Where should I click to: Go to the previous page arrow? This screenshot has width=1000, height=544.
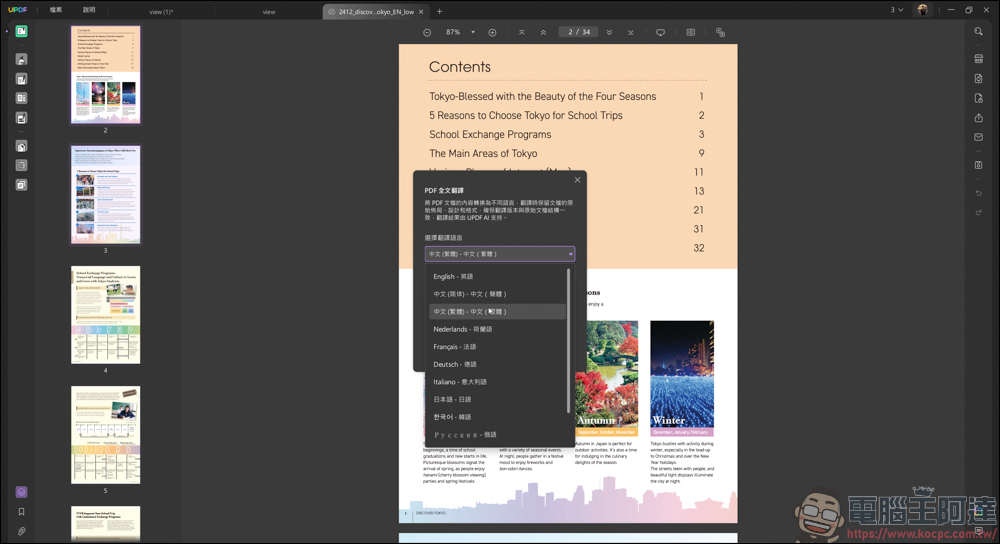click(x=543, y=33)
